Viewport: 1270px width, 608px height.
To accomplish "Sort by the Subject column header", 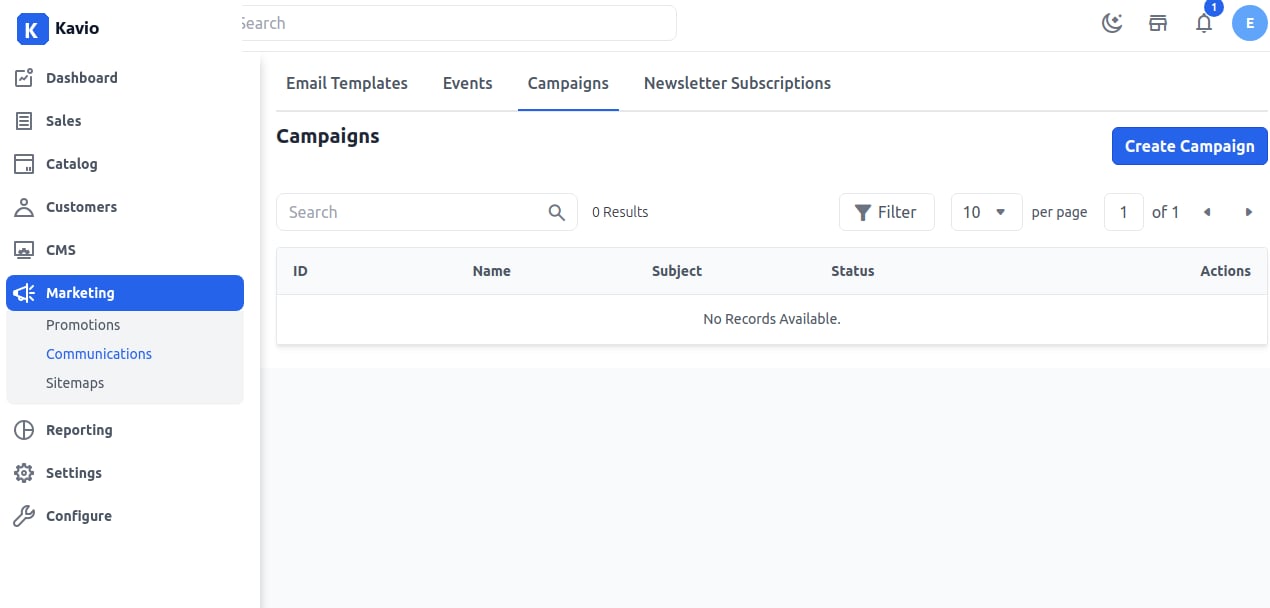I will click(677, 271).
